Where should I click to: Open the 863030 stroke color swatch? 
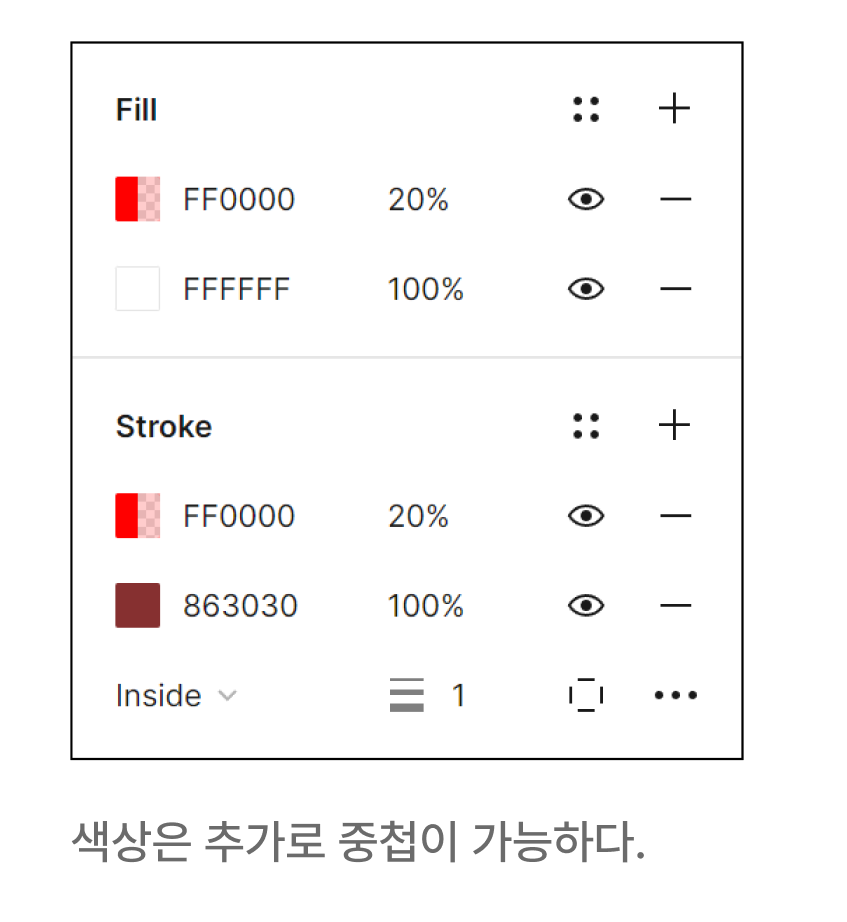[x=138, y=605]
